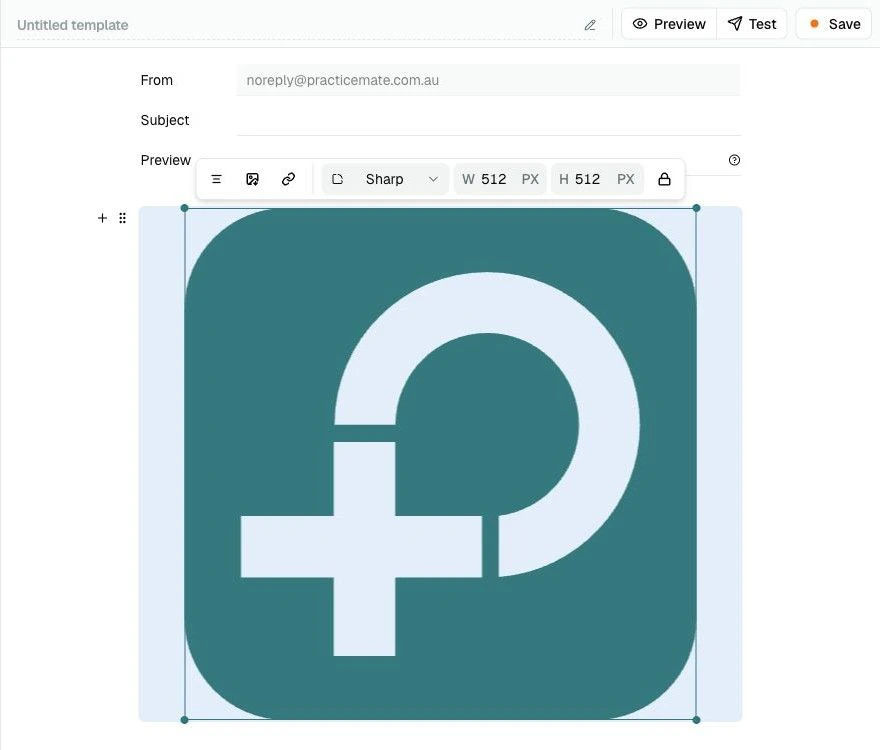
Task: Click the plus icon to add block
Action: pos(102,218)
